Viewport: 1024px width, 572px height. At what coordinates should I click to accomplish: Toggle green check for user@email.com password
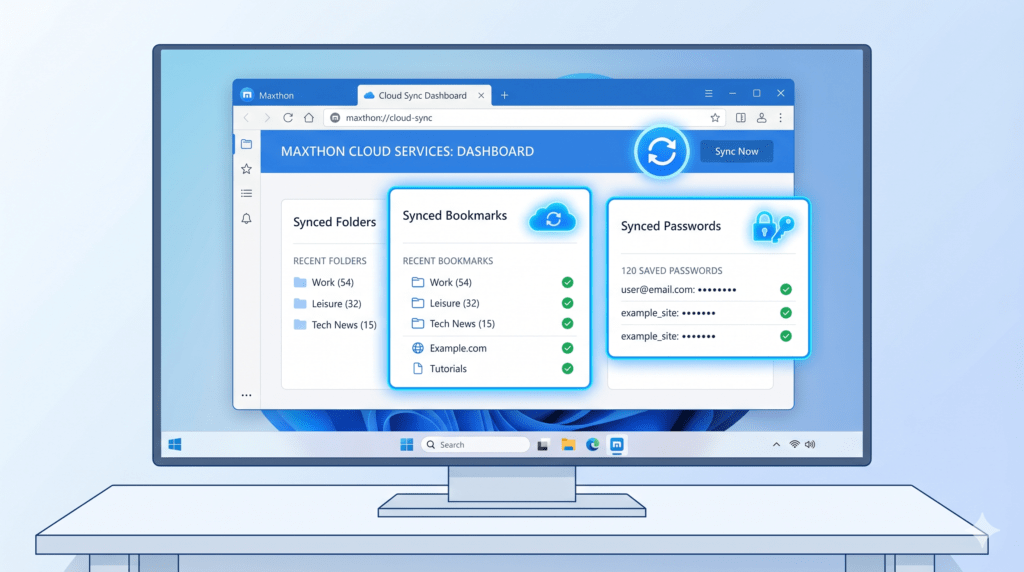pos(786,289)
